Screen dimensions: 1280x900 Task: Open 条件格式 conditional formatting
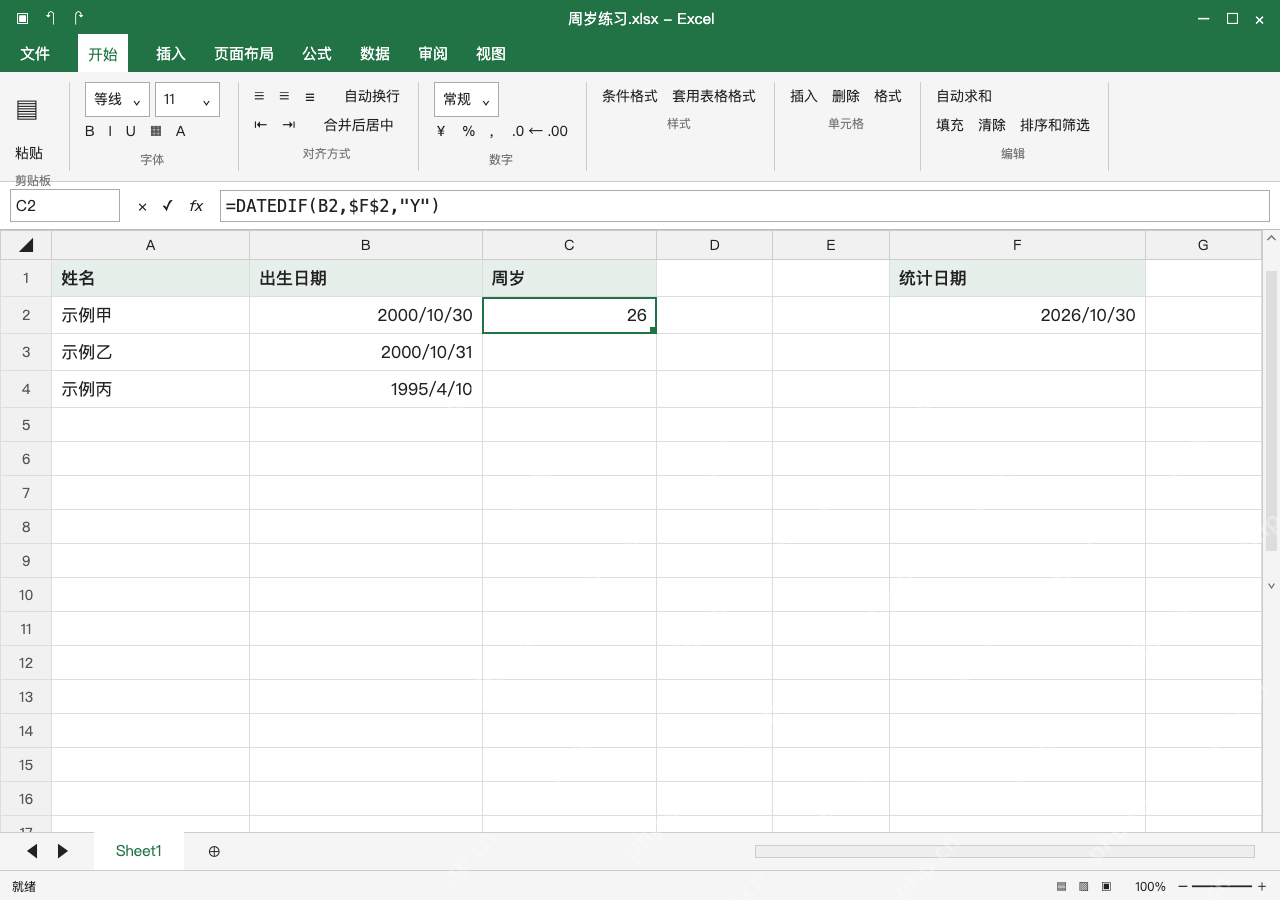[630, 96]
